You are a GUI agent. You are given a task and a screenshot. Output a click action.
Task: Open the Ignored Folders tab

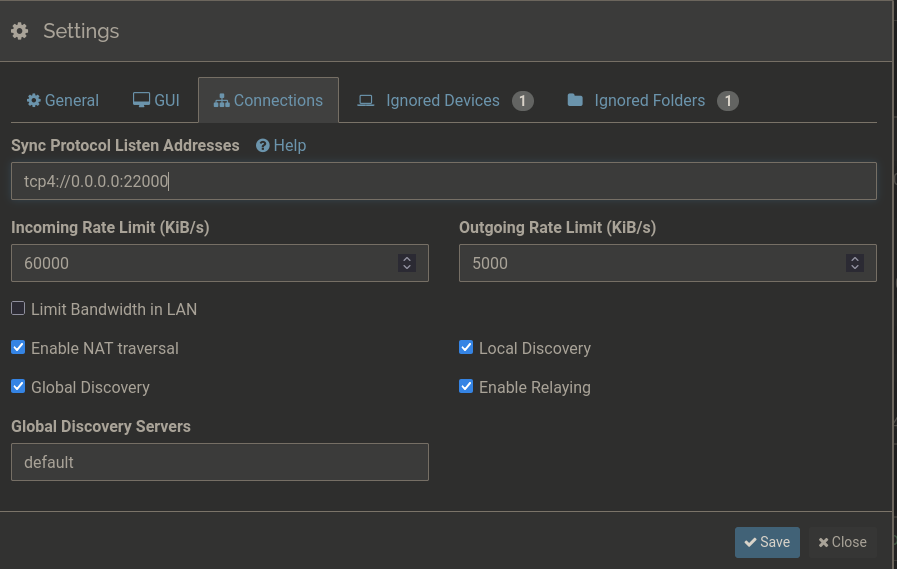point(653,101)
